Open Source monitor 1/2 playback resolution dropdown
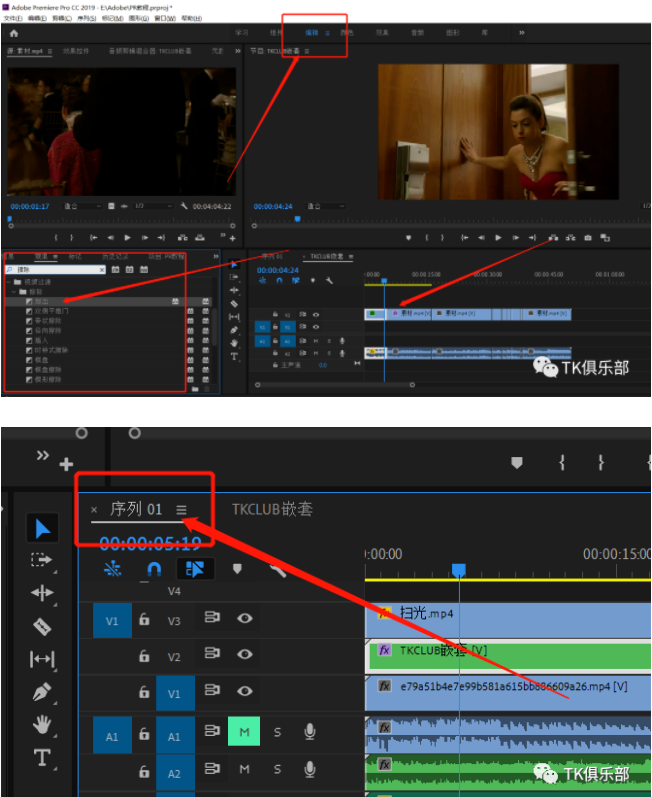652x797 pixels. point(153,206)
